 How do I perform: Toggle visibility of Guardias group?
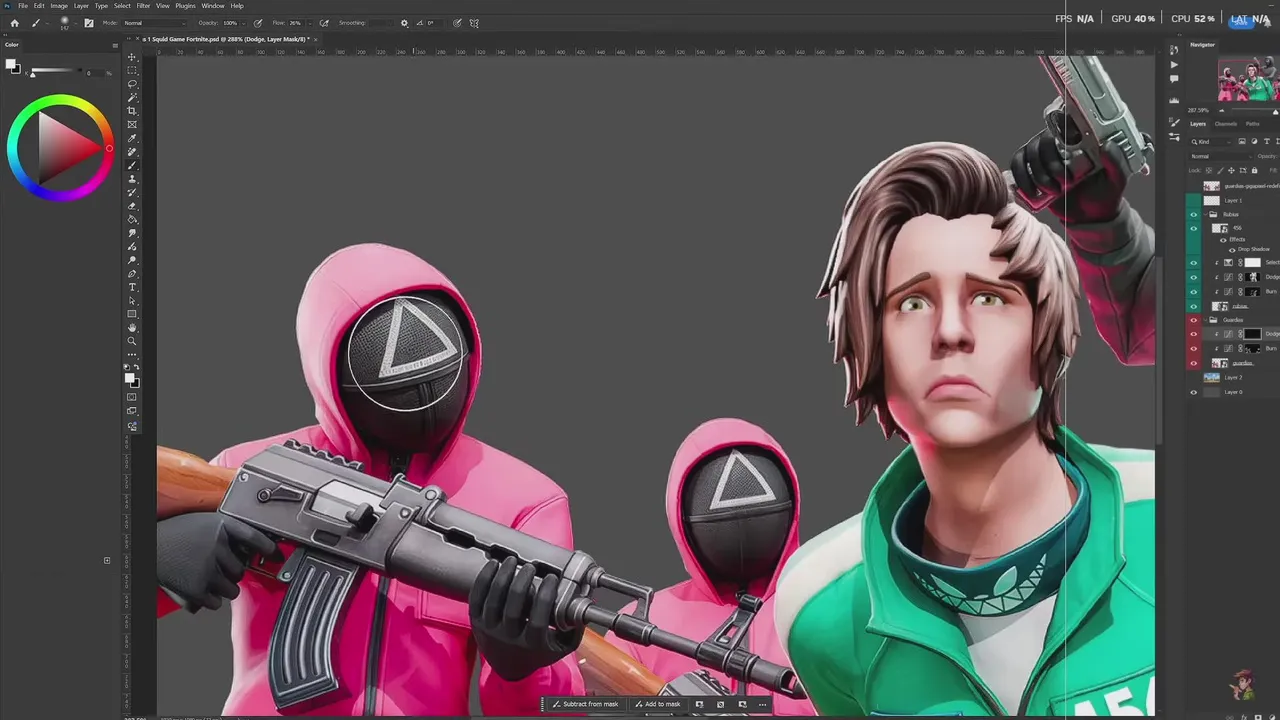1193,320
